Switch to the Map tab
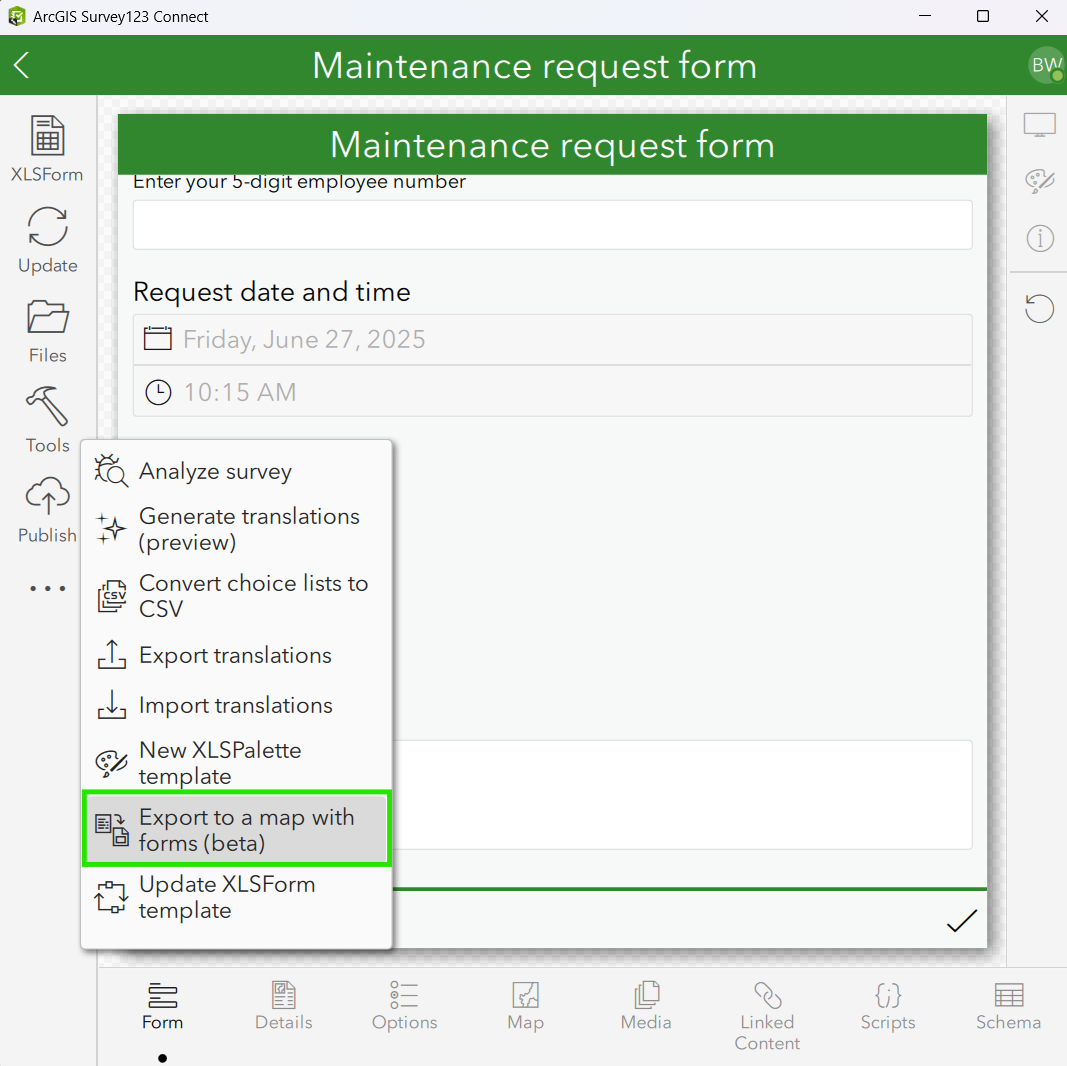 525,1006
